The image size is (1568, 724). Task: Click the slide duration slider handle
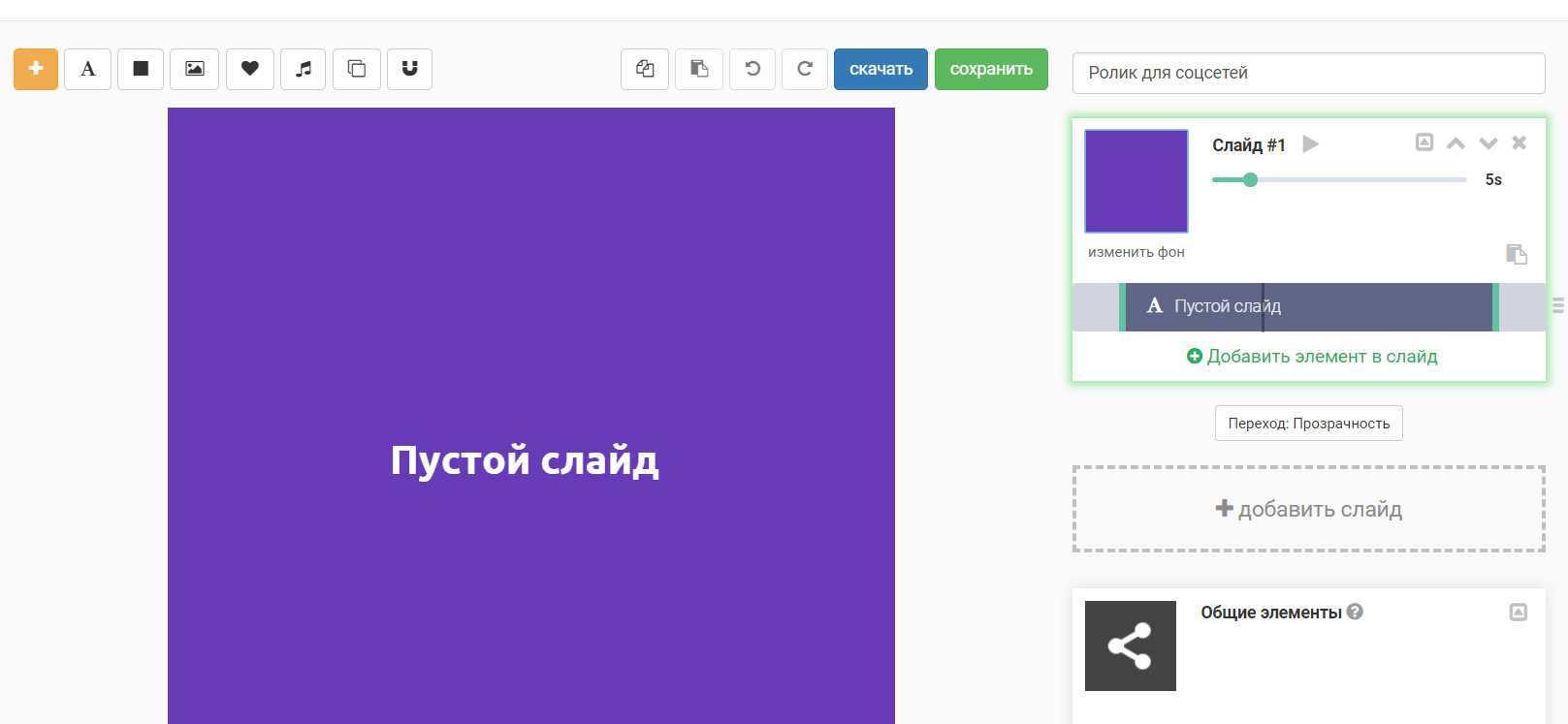[x=1251, y=179]
